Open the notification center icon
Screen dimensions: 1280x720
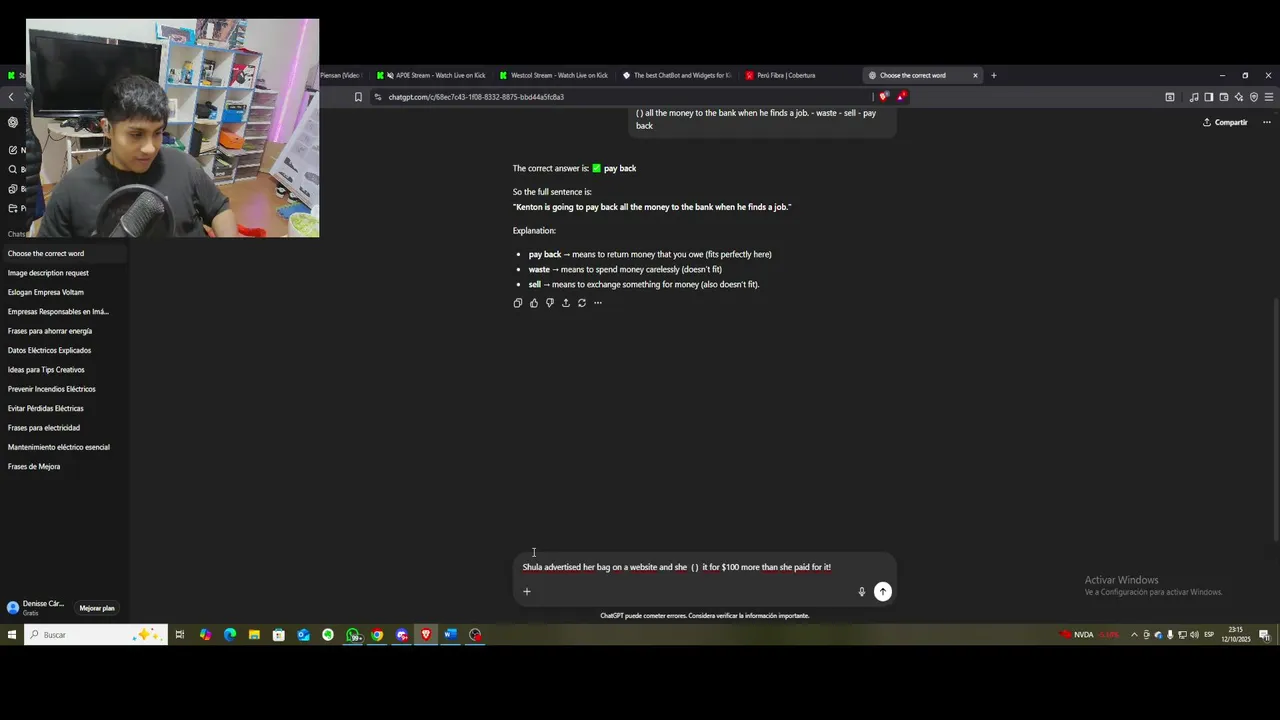coord(1264,635)
